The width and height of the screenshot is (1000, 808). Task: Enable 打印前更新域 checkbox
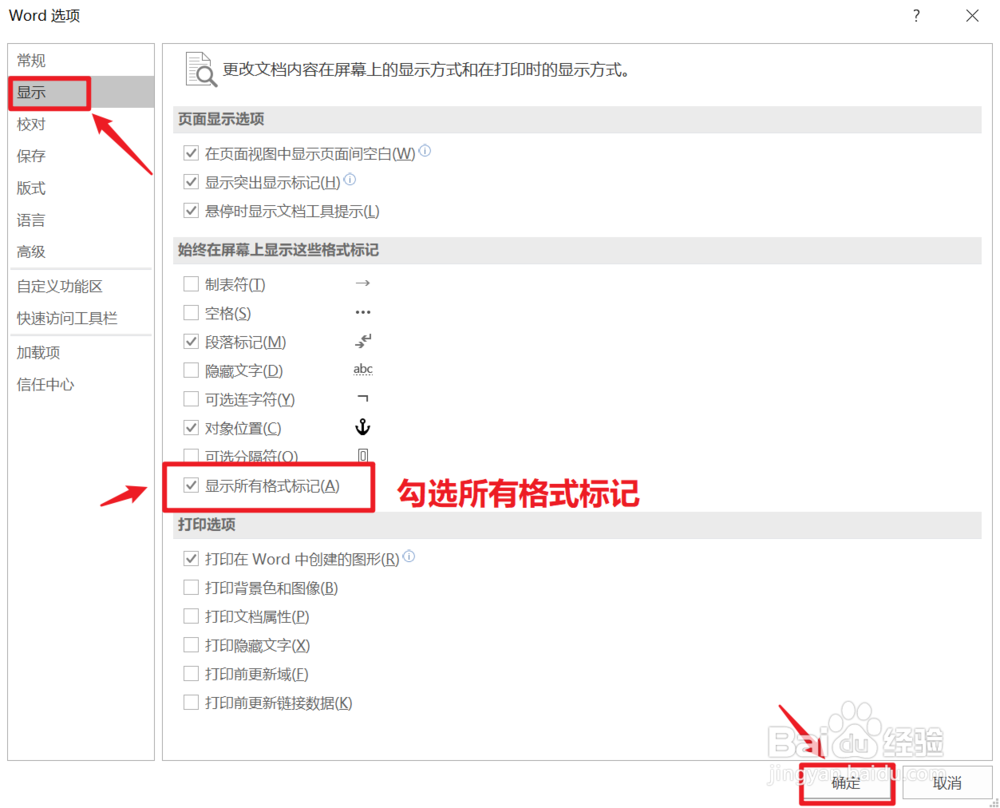[191, 673]
